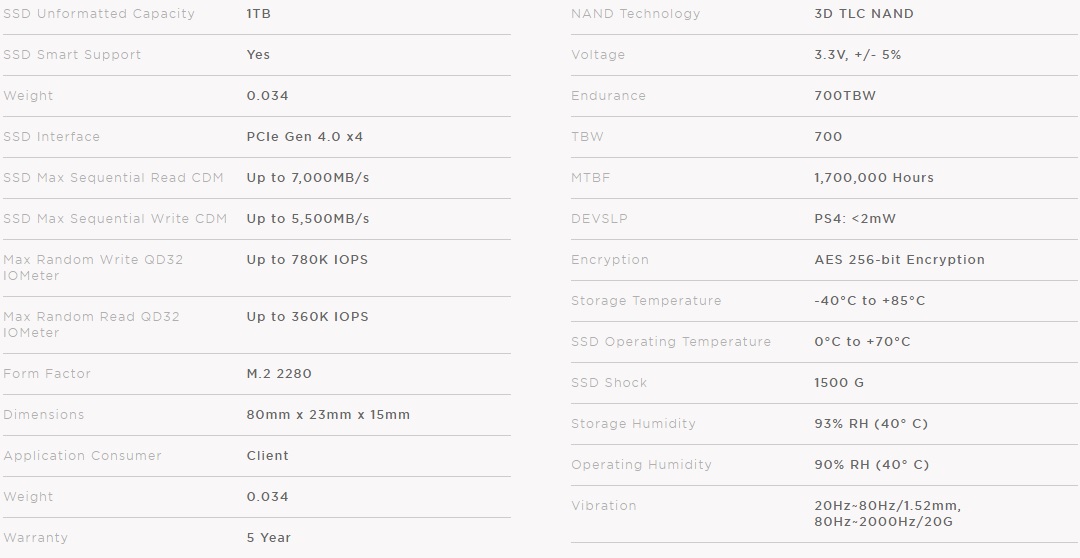Click the 1,700,000 Hours MTBF value
This screenshot has height=558, width=1080.
click(874, 178)
